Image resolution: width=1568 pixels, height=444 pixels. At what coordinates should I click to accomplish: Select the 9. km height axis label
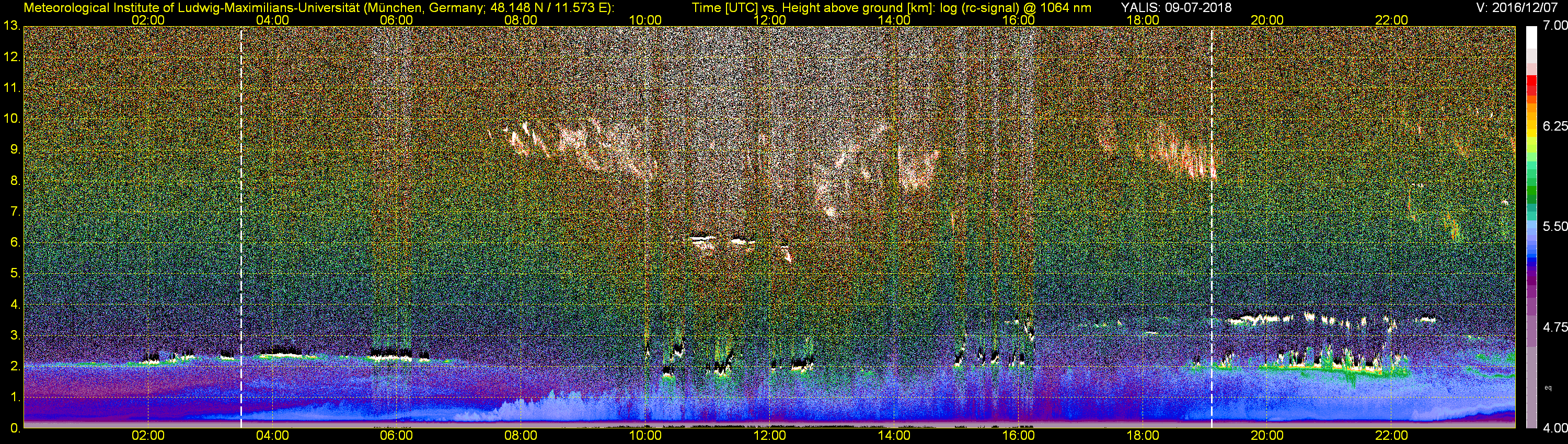(15, 149)
